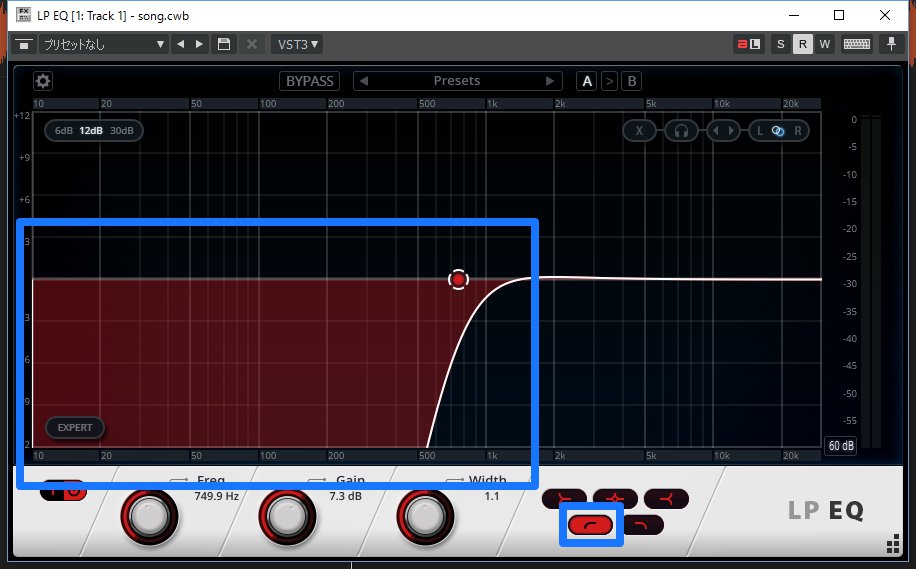
Task: Select the bell peak filter shape
Action: click(x=615, y=498)
